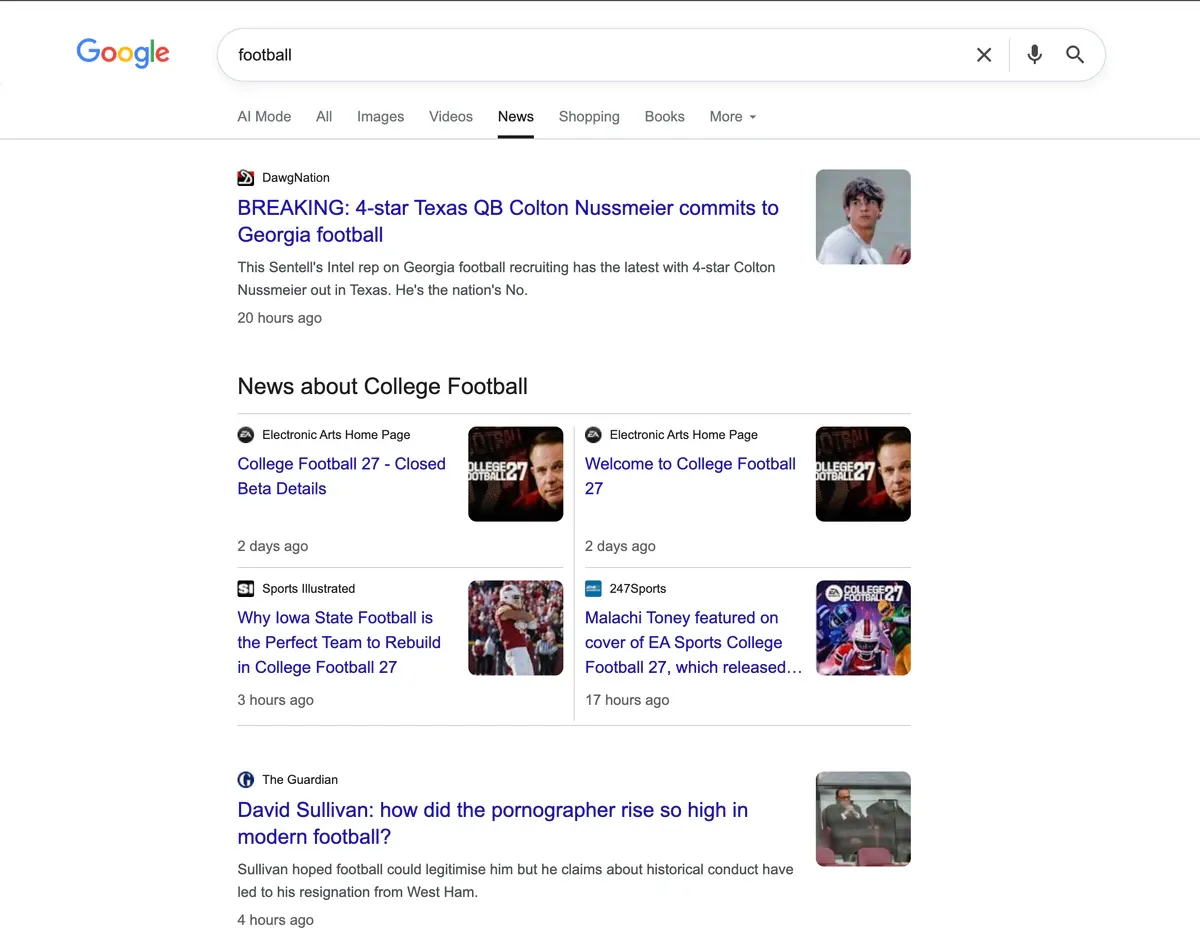This screenshot has width=1200, height=943.
Task: Open Colton Nussmeier commits to Georgia headline
Action: (508, 221)
